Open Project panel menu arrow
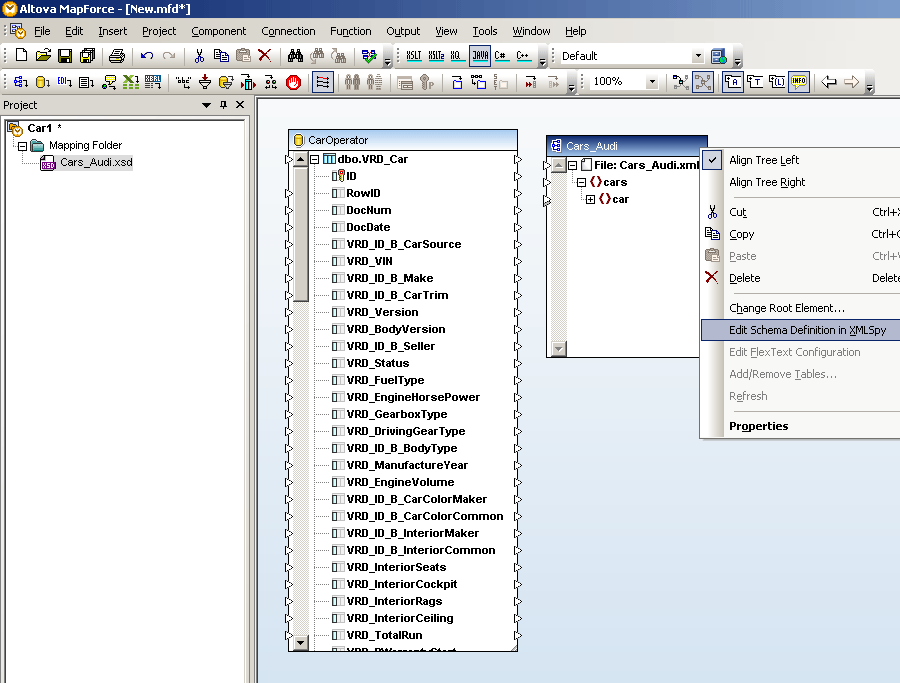This screenshot has width=900, height=683. (x=206, y=105)
